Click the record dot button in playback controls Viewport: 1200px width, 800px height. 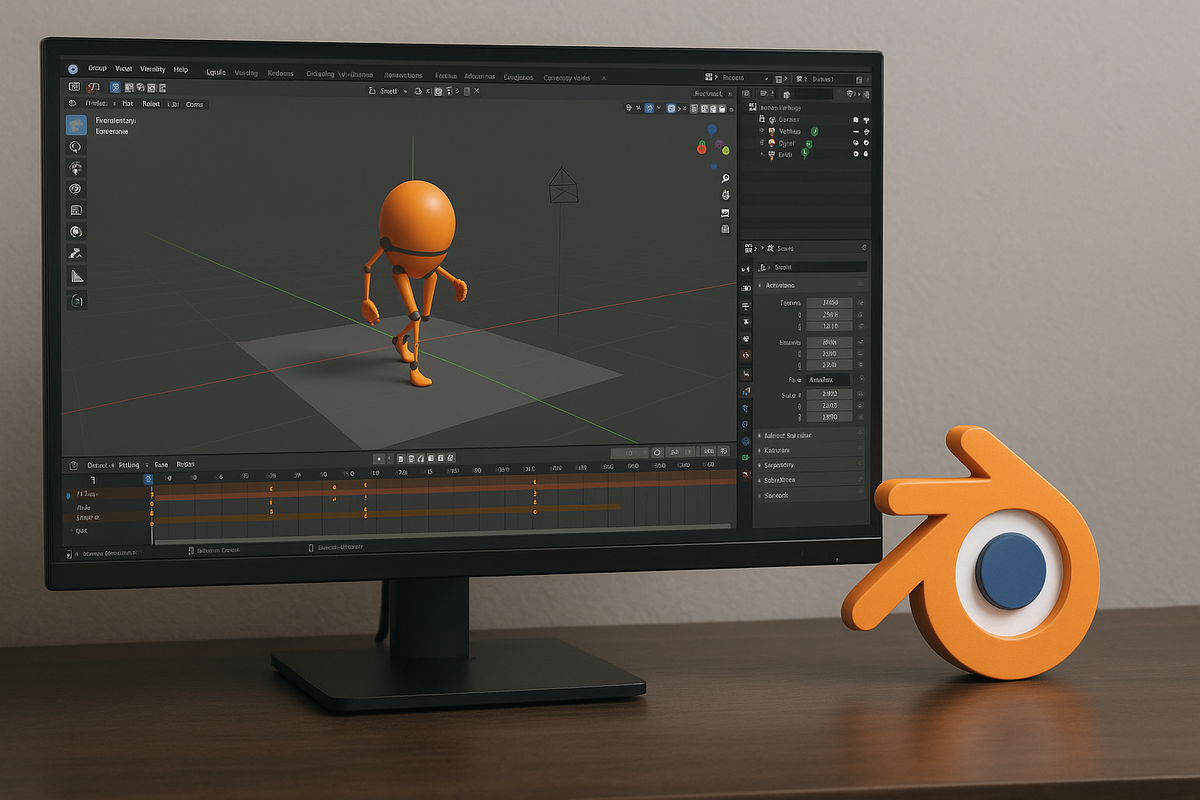pyautogui.click(x=378, y=458)
